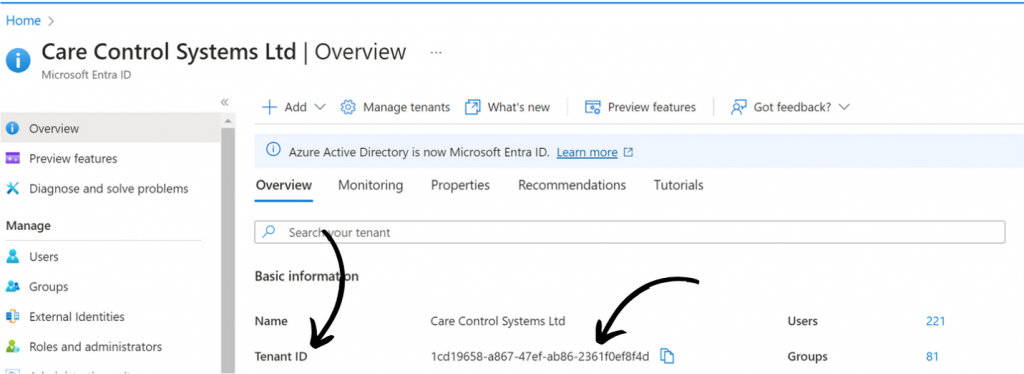Click Got feedback? in toolbar
This screenshot has width=1024, height=374.
click(x=790, y=107)
